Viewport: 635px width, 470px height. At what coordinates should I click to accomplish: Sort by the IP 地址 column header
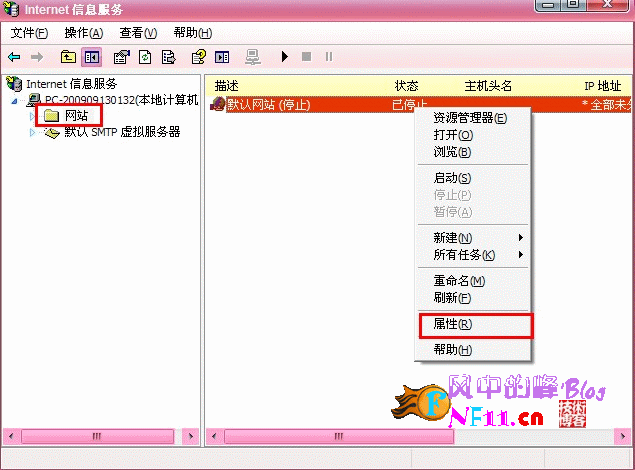coord(605,85)
